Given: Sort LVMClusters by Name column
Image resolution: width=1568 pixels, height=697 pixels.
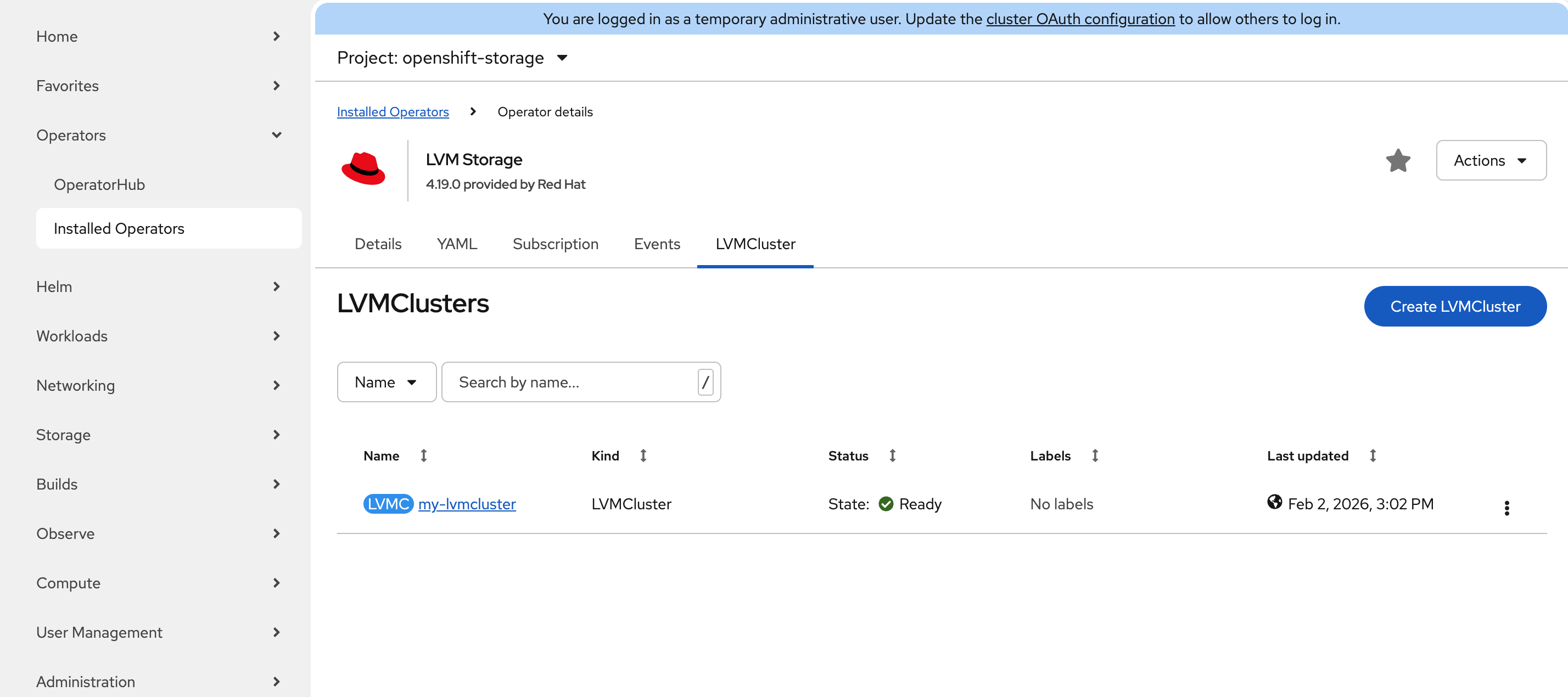Looking at the screenshot, I should click(424, 456).
